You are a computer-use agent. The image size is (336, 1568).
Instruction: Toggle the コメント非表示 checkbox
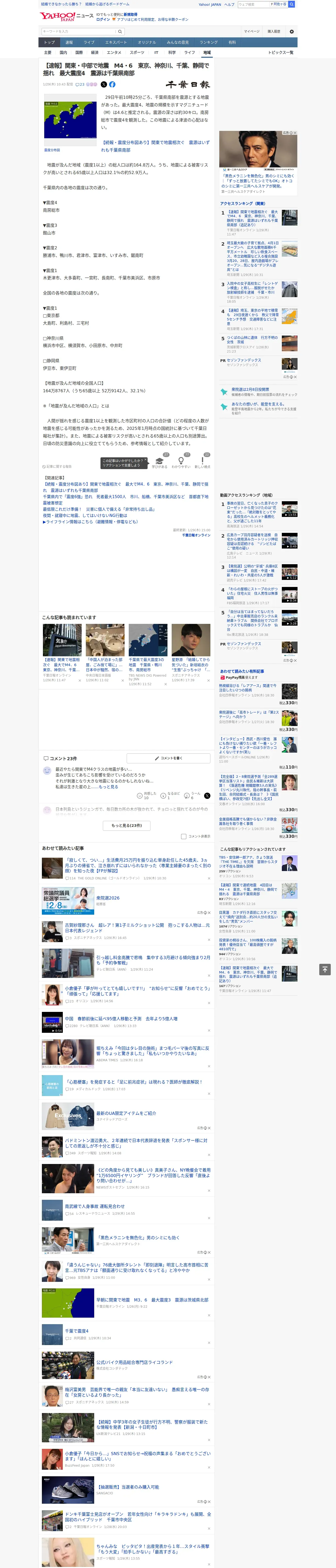click(x=183, y=836)
